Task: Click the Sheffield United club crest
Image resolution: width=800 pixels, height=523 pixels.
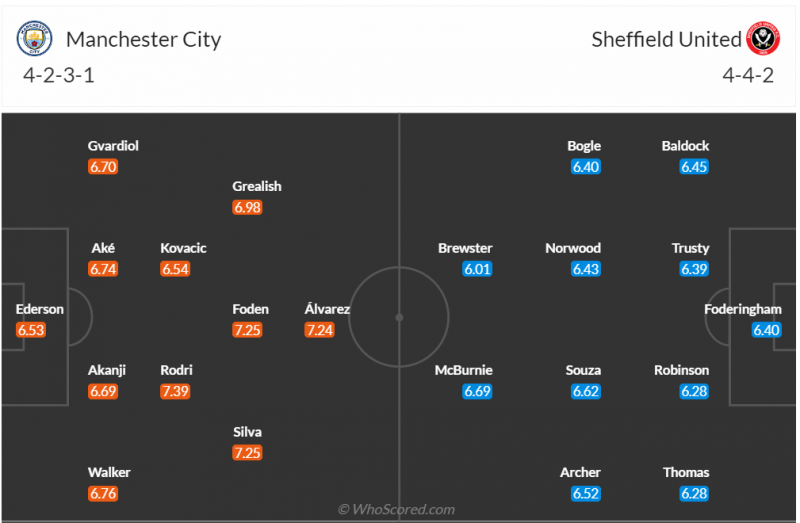Action: [x=765, y=40]
